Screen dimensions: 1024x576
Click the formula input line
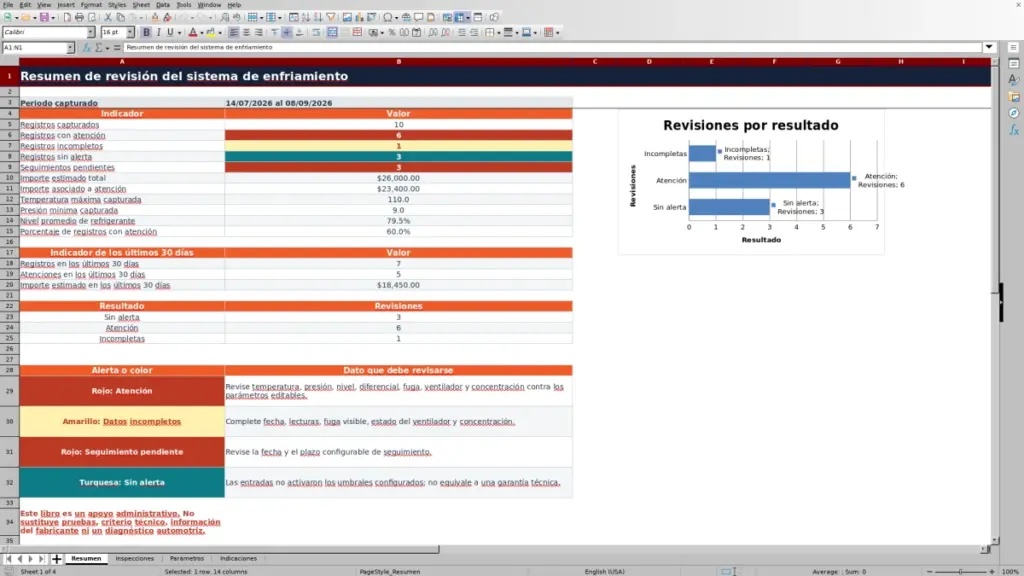(552, 47)
